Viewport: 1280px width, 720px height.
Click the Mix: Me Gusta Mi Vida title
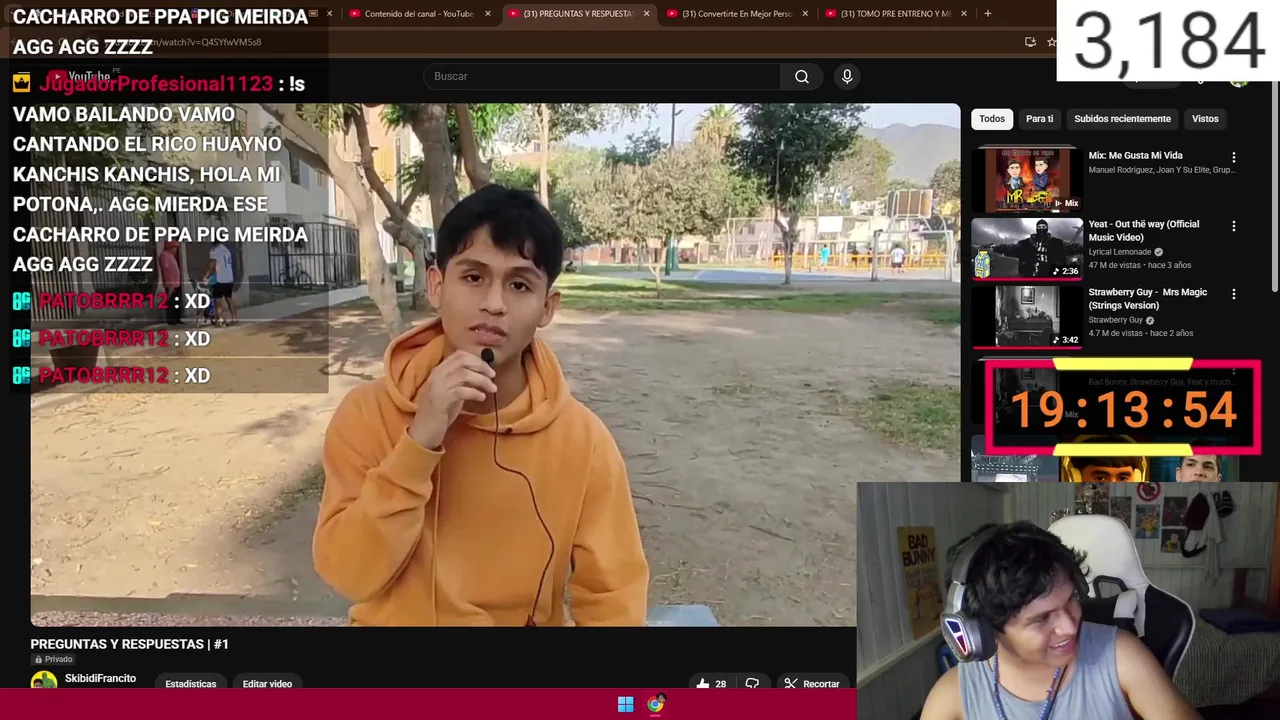(1135, 156)
